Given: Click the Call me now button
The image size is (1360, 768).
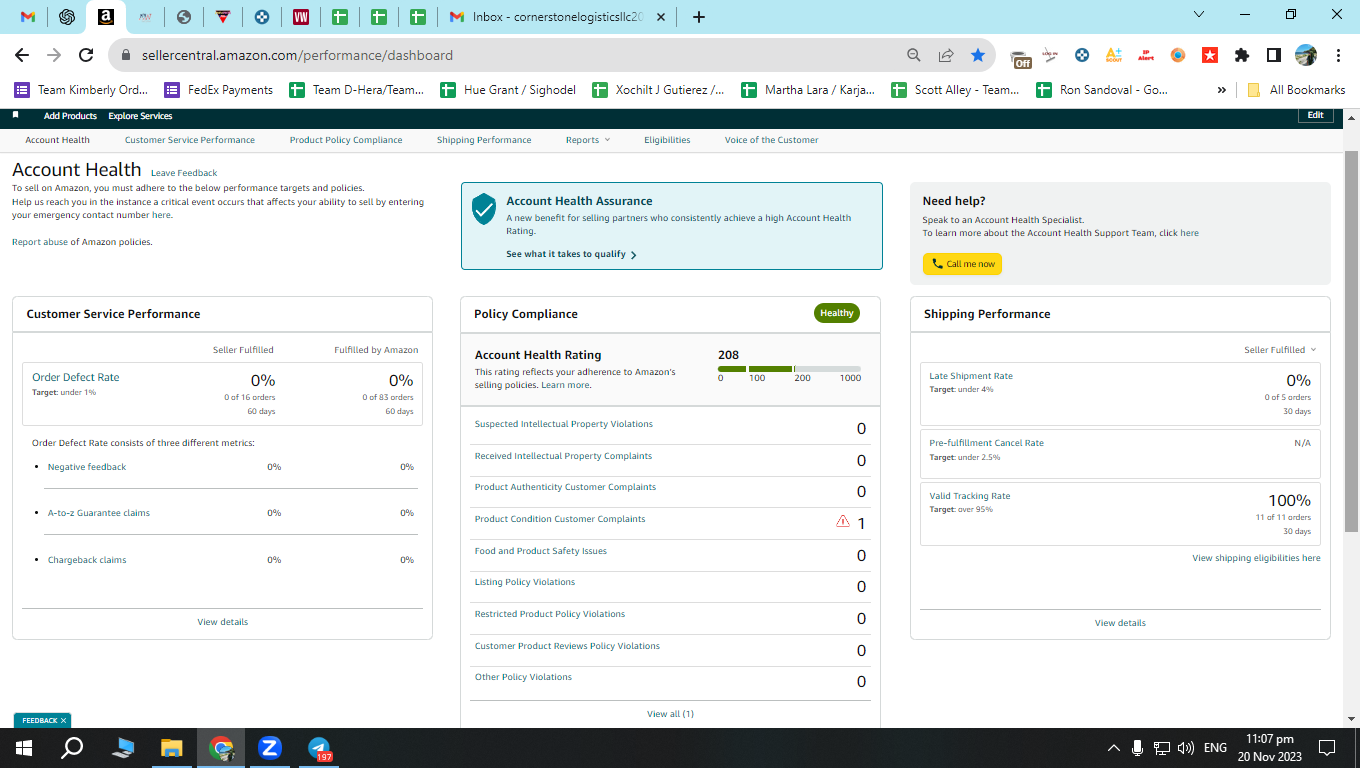Looking at the screenshot, I should pyautogui.click(x=962, y=264).
